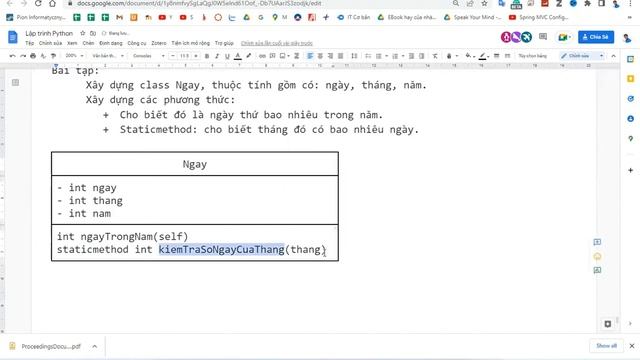Expand the ProceedingsDocu pdf download chevron
The image size is (640, 360).
95,346
